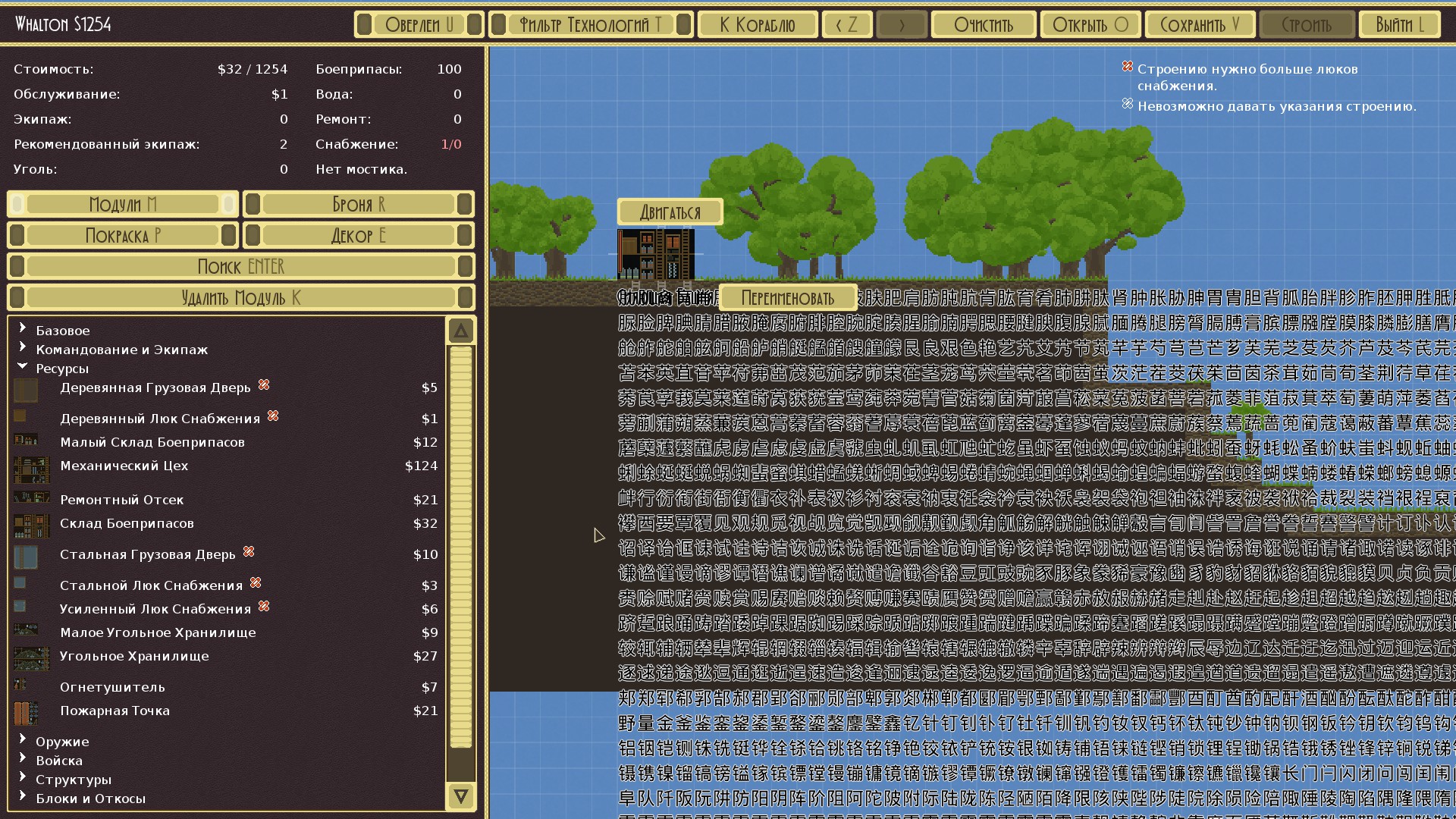Open the Декор E tab
Image resolution: width=1456 pixels, height=819 pixels.
pos(358,235)
